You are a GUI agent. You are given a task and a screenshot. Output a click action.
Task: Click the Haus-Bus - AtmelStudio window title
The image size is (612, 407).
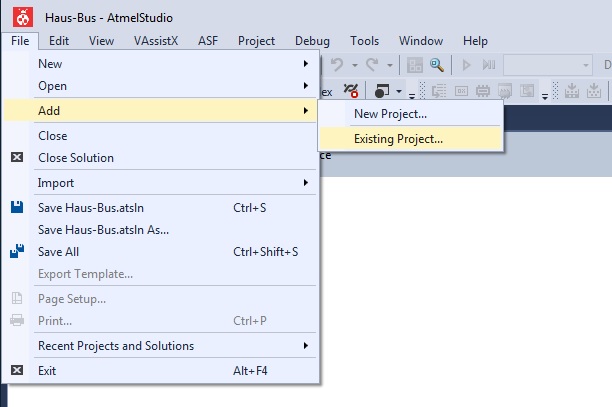[x=109, y=18]
